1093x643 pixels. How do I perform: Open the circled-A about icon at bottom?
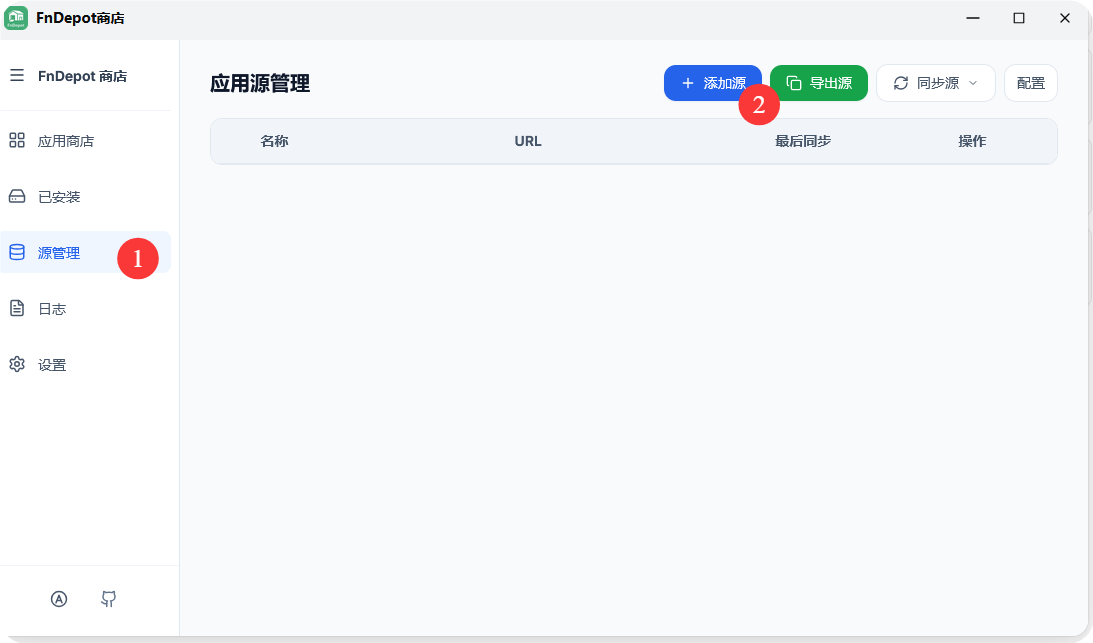(x=59, y=598)
